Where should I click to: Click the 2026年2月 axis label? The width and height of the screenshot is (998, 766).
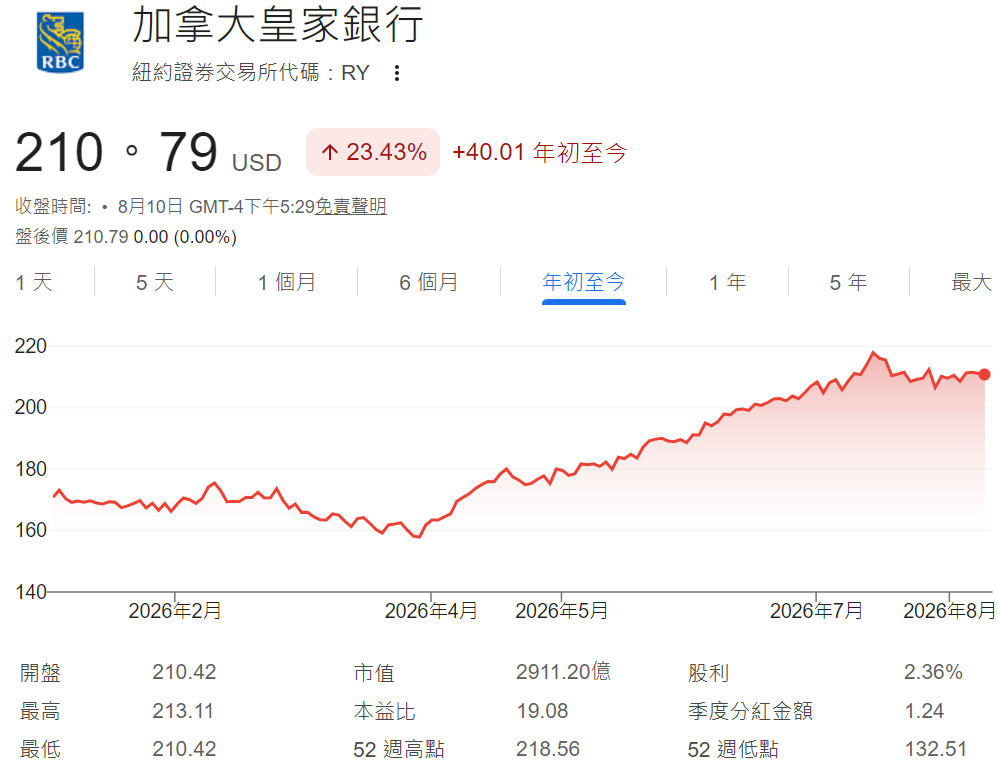[175, 611]
